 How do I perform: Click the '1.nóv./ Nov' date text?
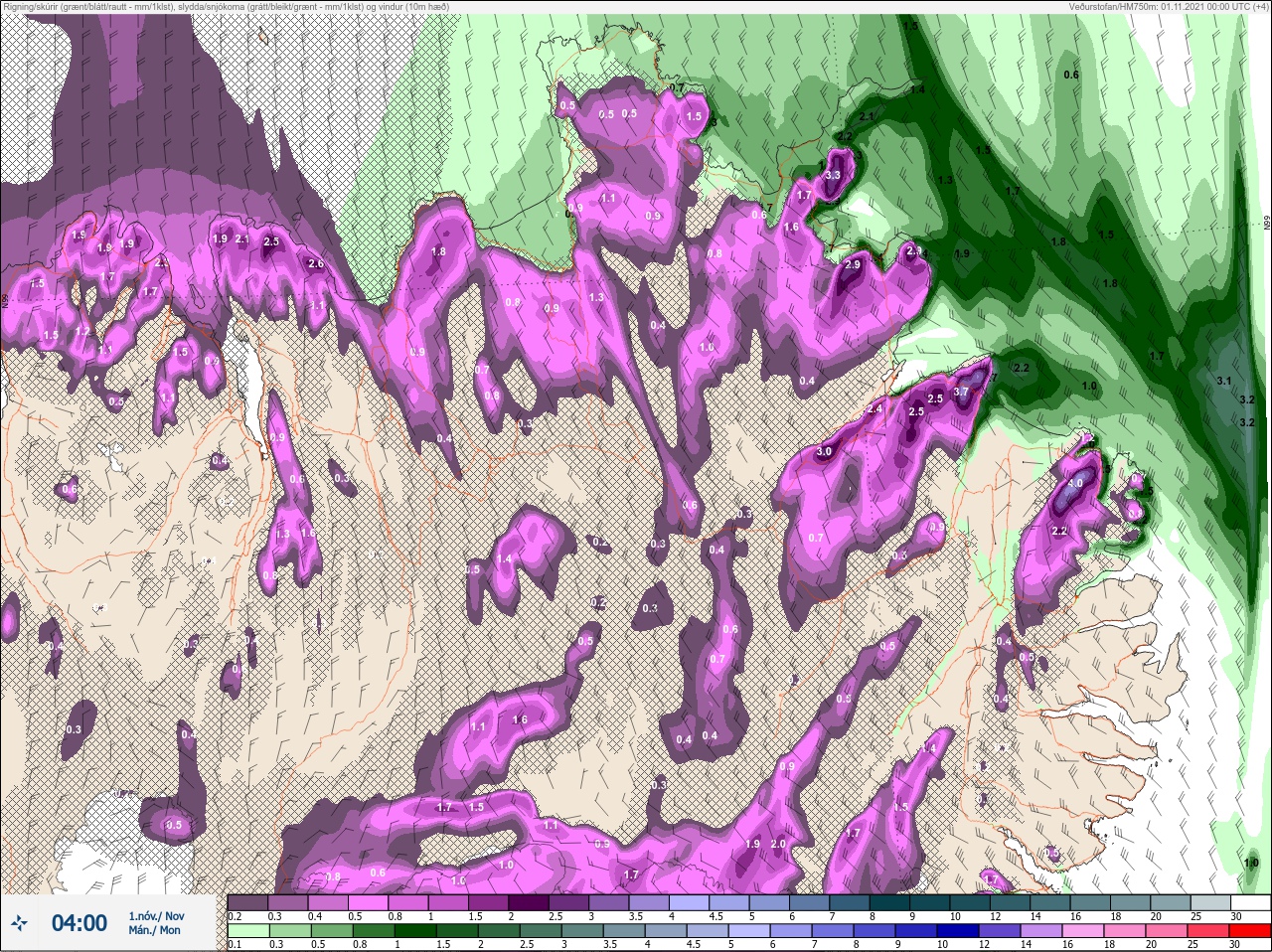tap(156, 916)
